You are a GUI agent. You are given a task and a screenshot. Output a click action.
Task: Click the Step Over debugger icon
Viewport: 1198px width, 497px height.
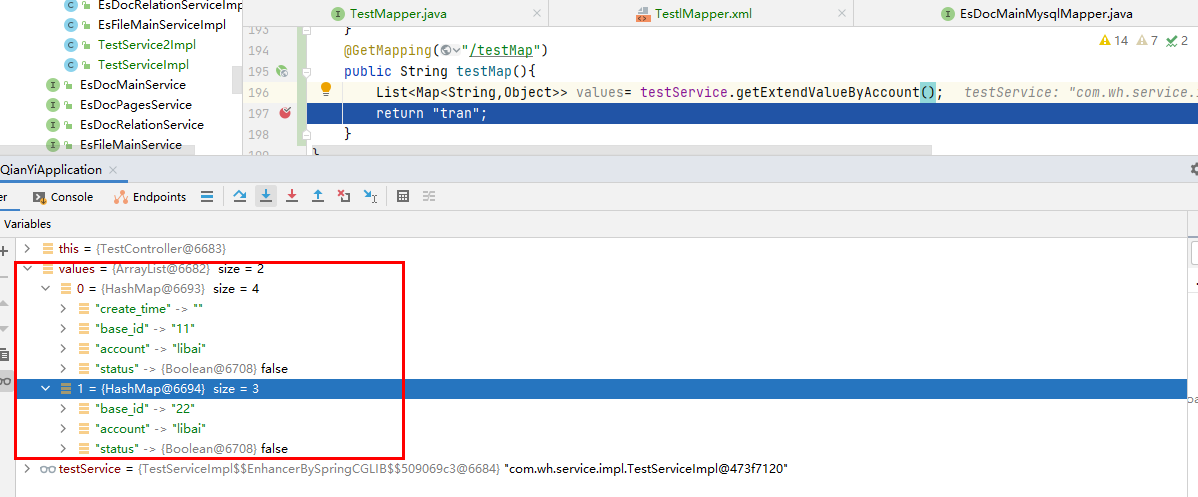point(240,197)
